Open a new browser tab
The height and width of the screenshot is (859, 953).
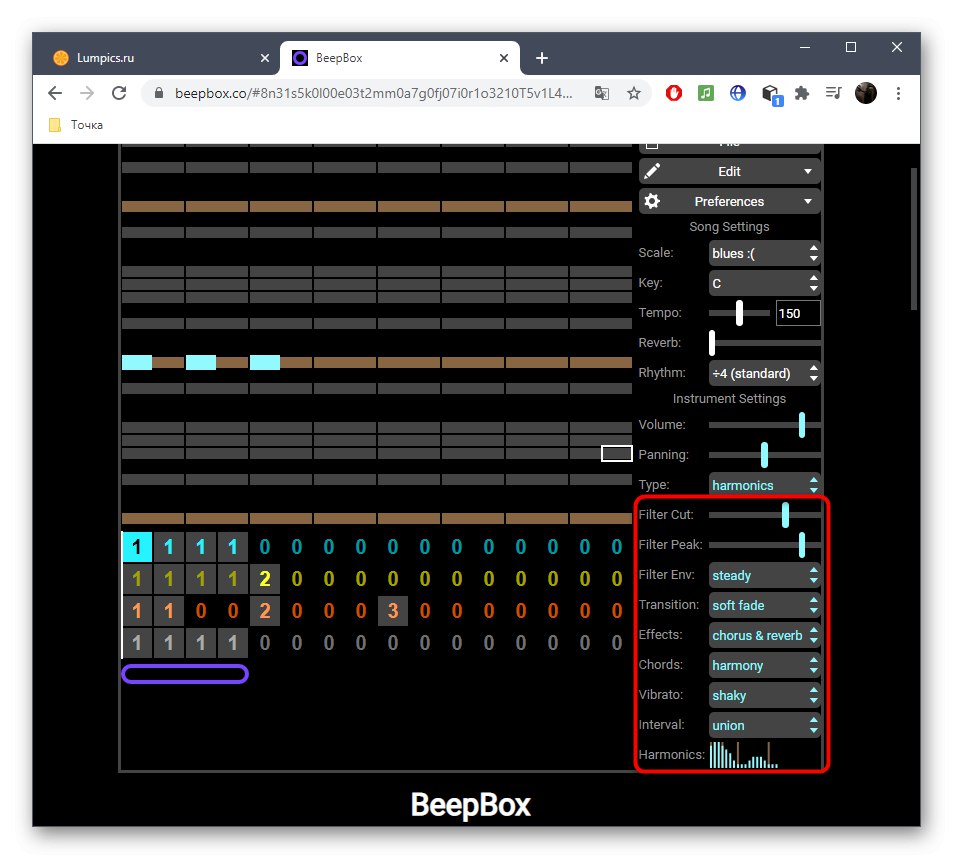point(542,58)
